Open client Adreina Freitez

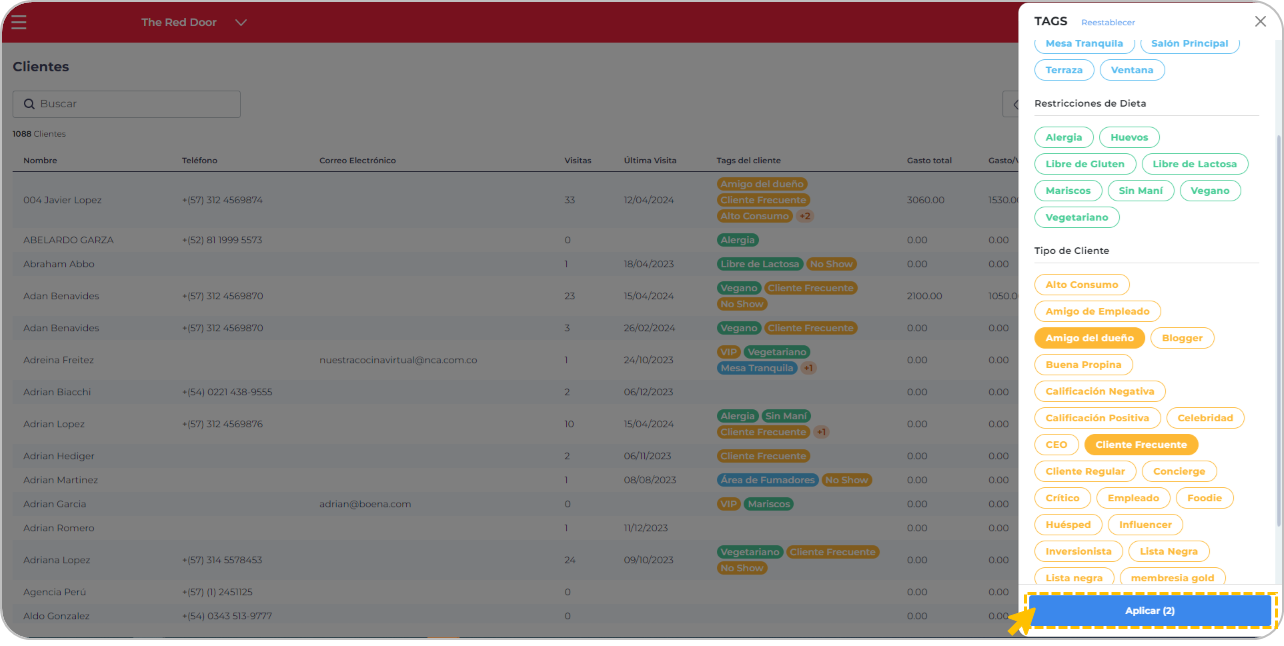(x=58, y=360)
